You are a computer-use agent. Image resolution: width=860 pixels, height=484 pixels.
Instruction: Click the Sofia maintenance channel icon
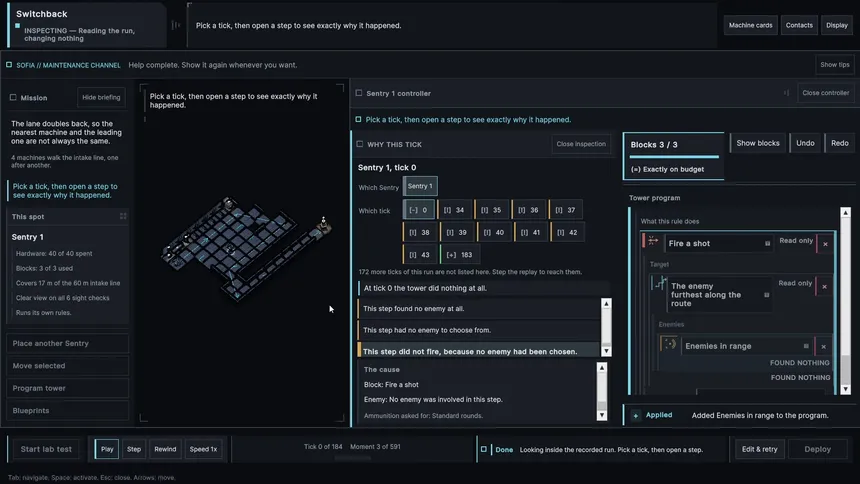pyautogui.click(x=9, y=65)
